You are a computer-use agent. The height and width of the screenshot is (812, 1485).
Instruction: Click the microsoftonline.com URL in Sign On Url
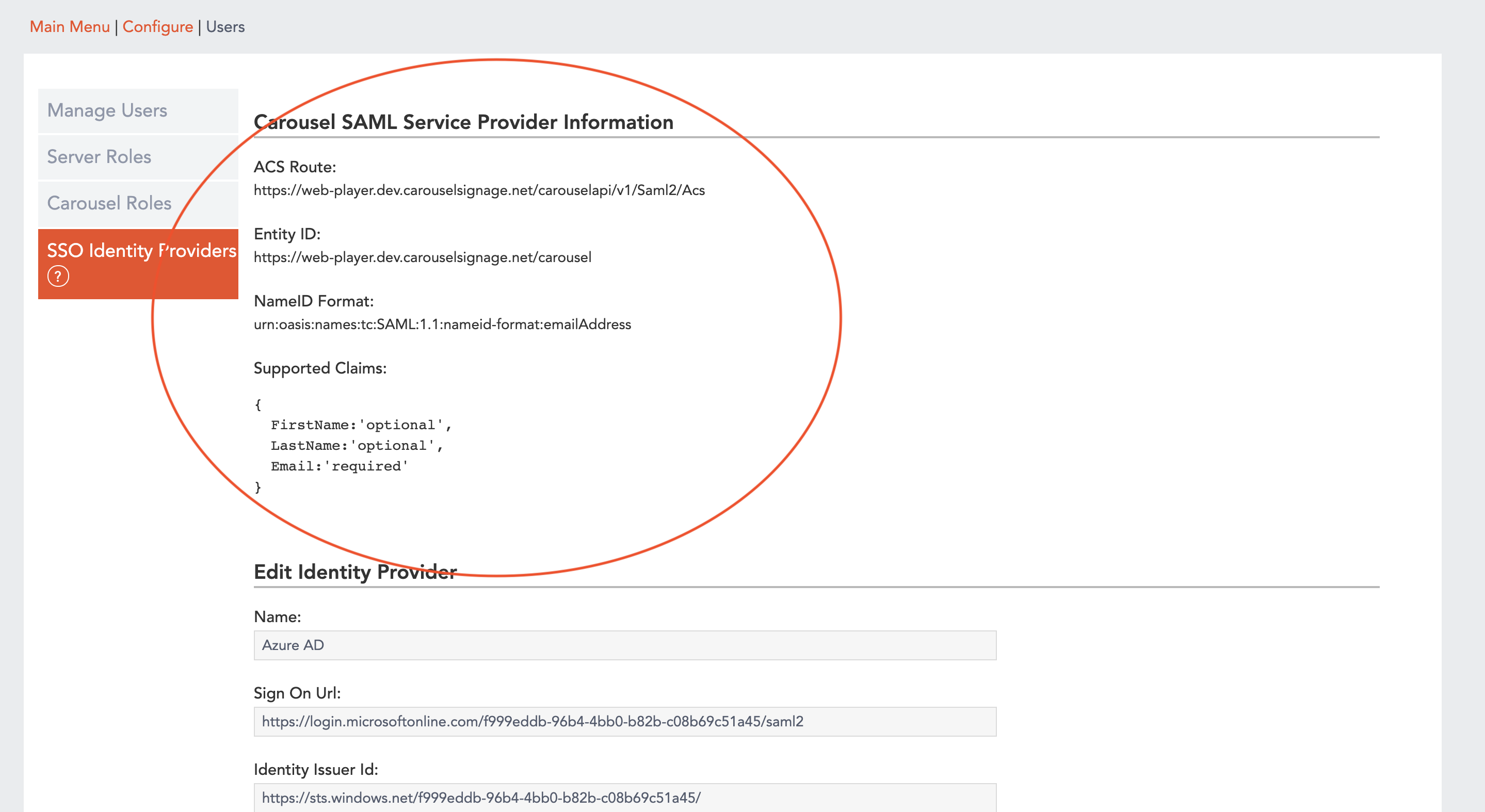pos(534,721)
